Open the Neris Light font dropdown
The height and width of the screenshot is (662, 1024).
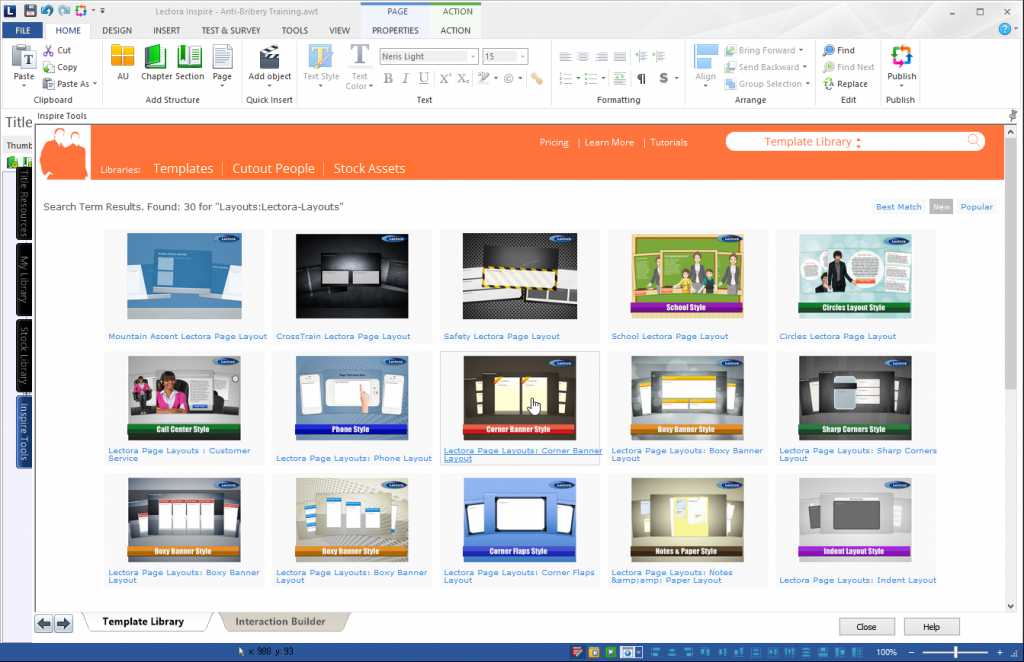[473, 56]
